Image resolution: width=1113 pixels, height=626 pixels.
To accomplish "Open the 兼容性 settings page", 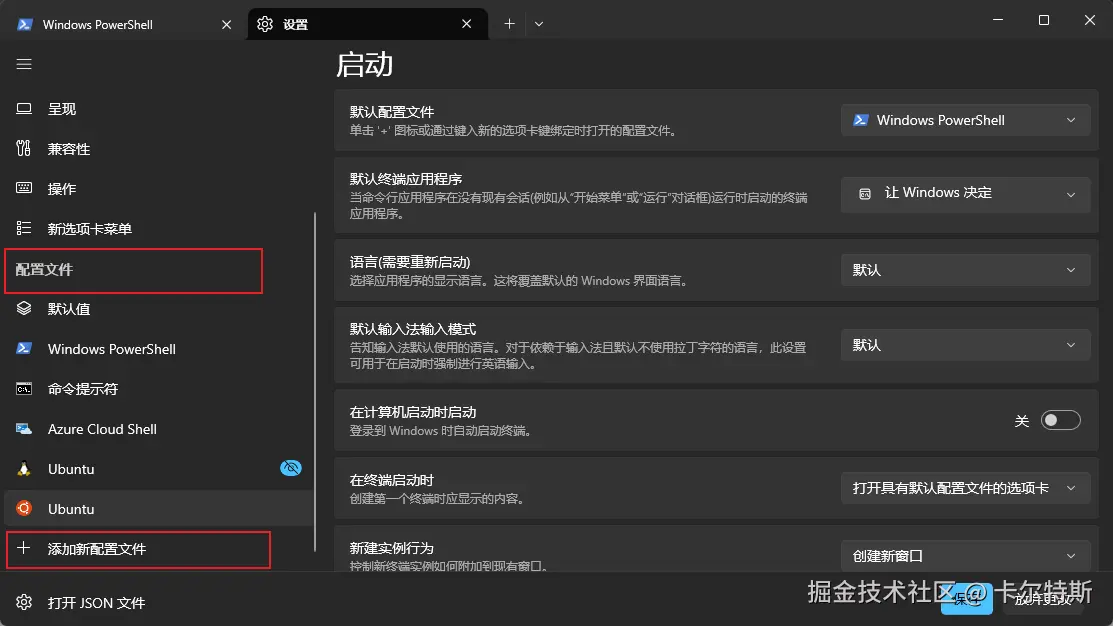I will coord(72,148).
